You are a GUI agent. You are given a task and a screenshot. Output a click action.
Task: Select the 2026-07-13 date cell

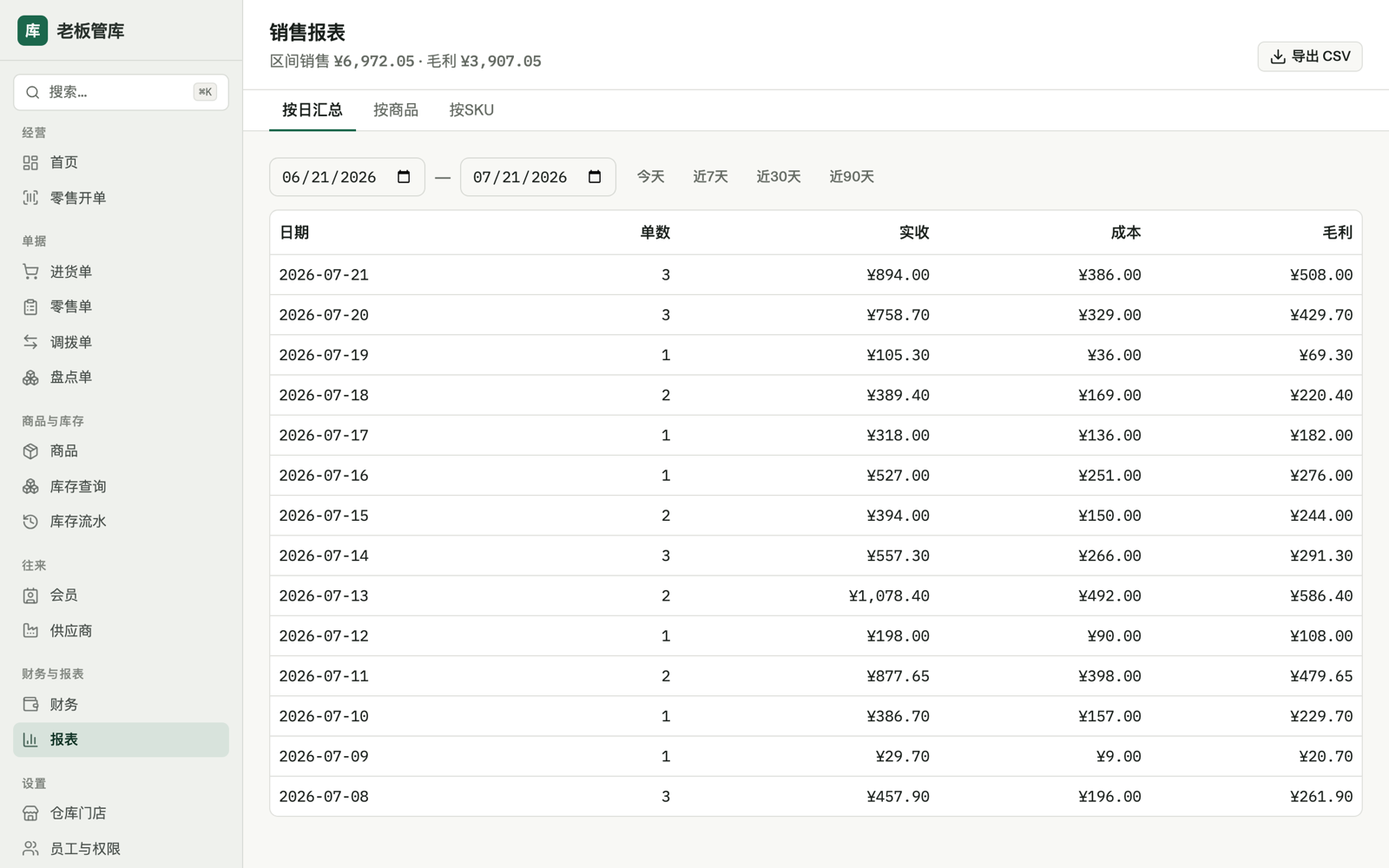click(x=324, y=596)
